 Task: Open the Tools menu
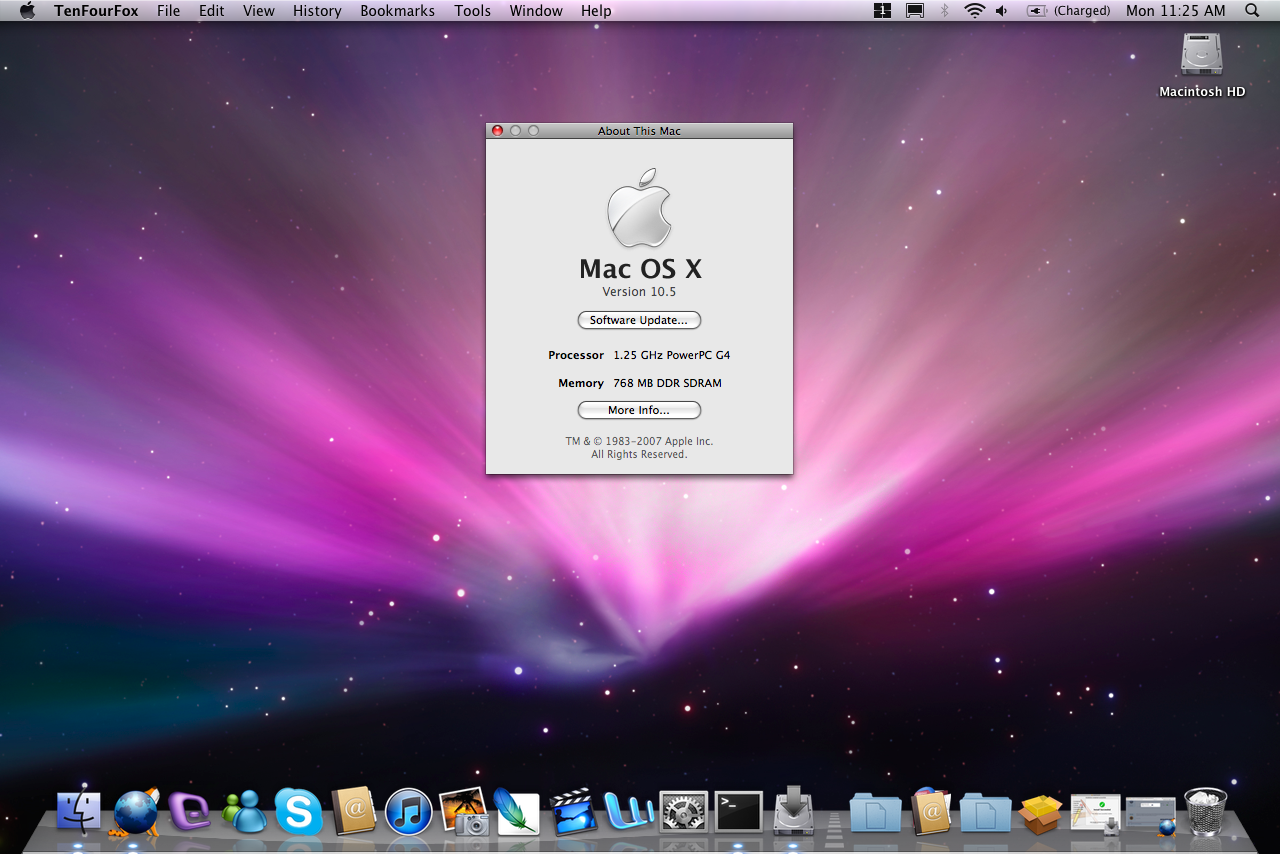coord(472,10)
